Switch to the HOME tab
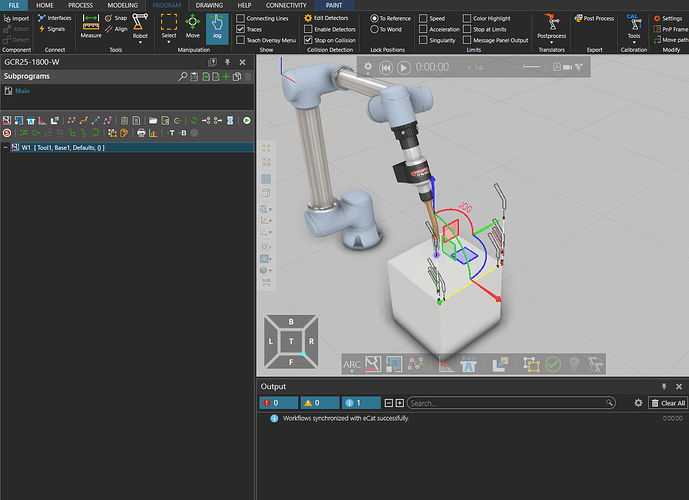 (x=44, y=5)
